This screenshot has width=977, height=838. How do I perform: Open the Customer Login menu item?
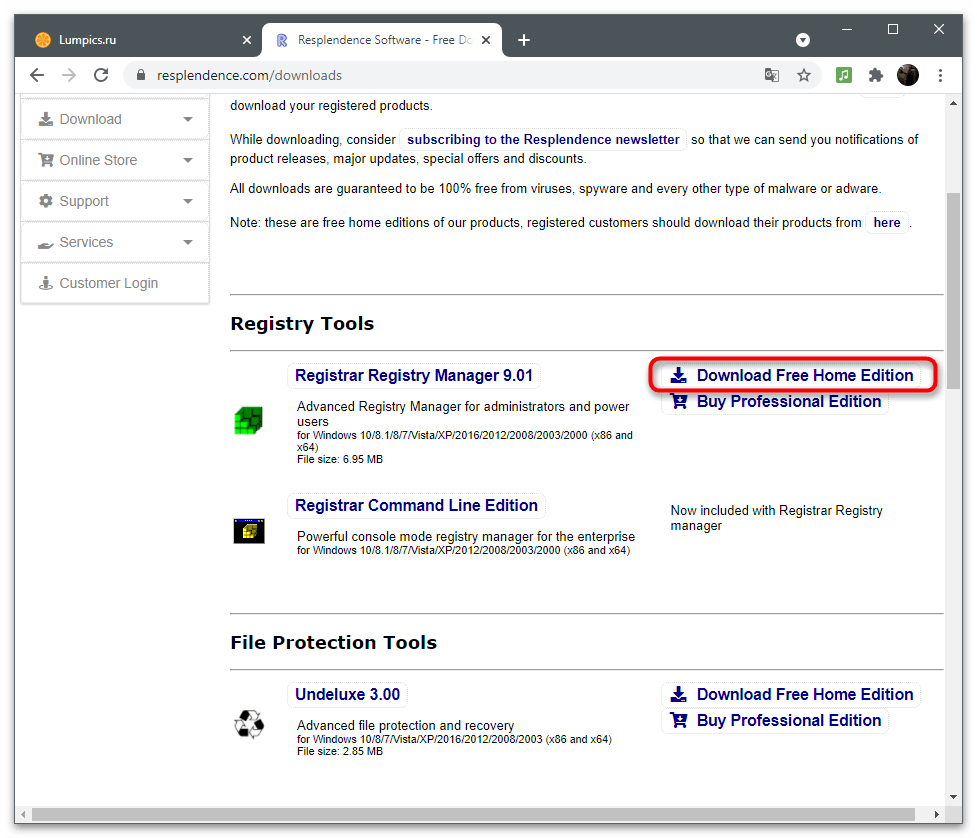pos(115,283)
